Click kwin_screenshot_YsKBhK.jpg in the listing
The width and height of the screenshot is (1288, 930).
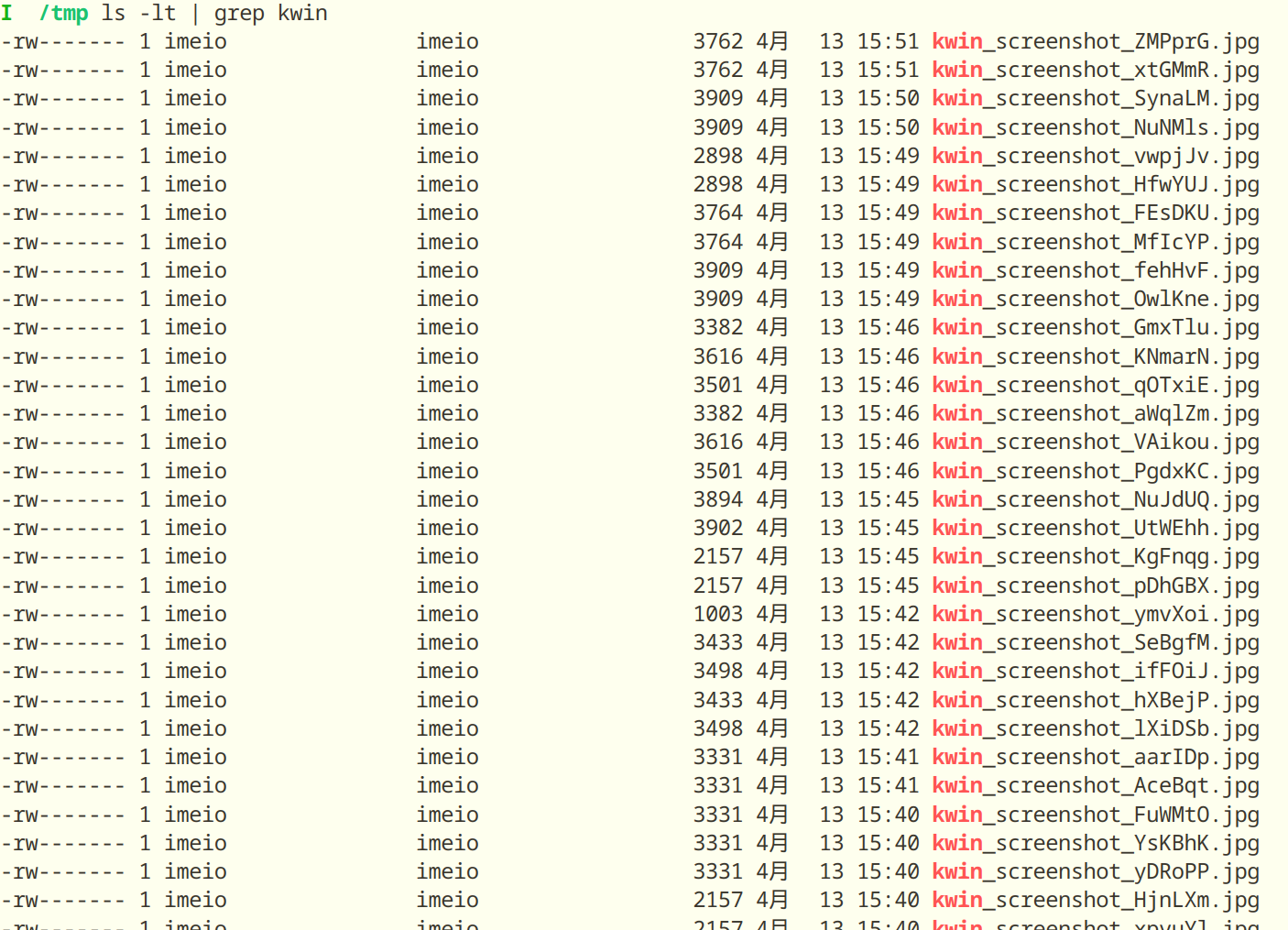(1096, 844)
